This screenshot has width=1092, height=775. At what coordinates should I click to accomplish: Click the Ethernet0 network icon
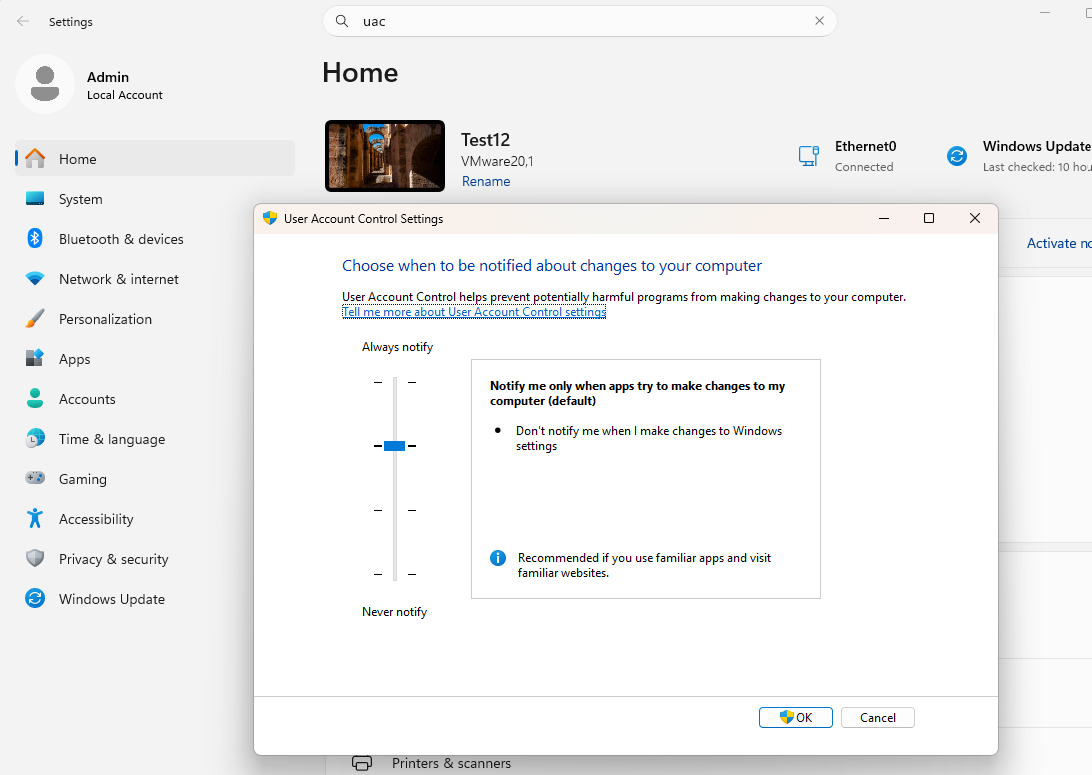click(809, 155)
